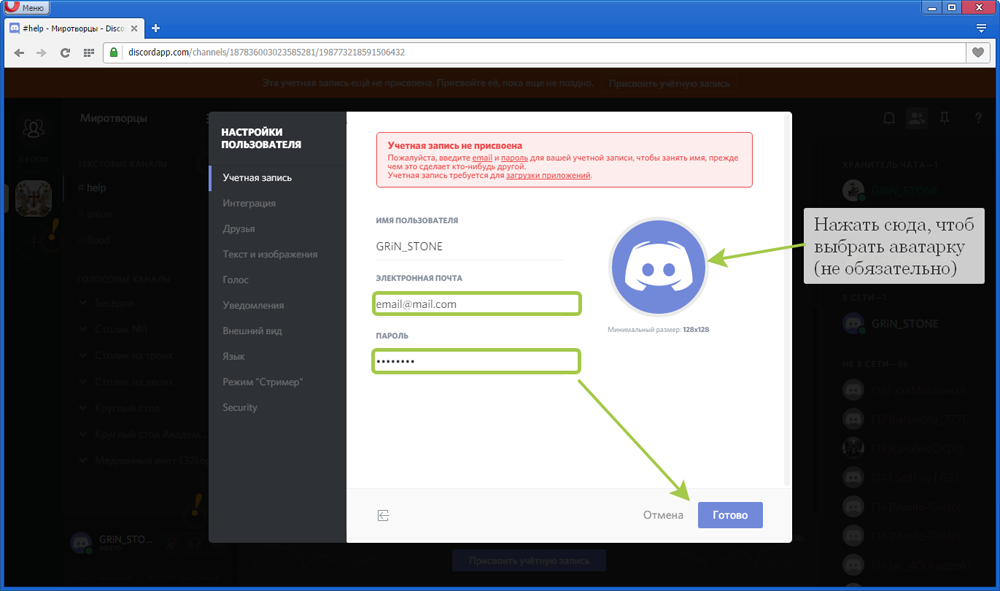The height and width of the screenshot is (591, 1000).
Task: Close the #help - Миротворцы browser tab
Action: (x=134, y=28)
